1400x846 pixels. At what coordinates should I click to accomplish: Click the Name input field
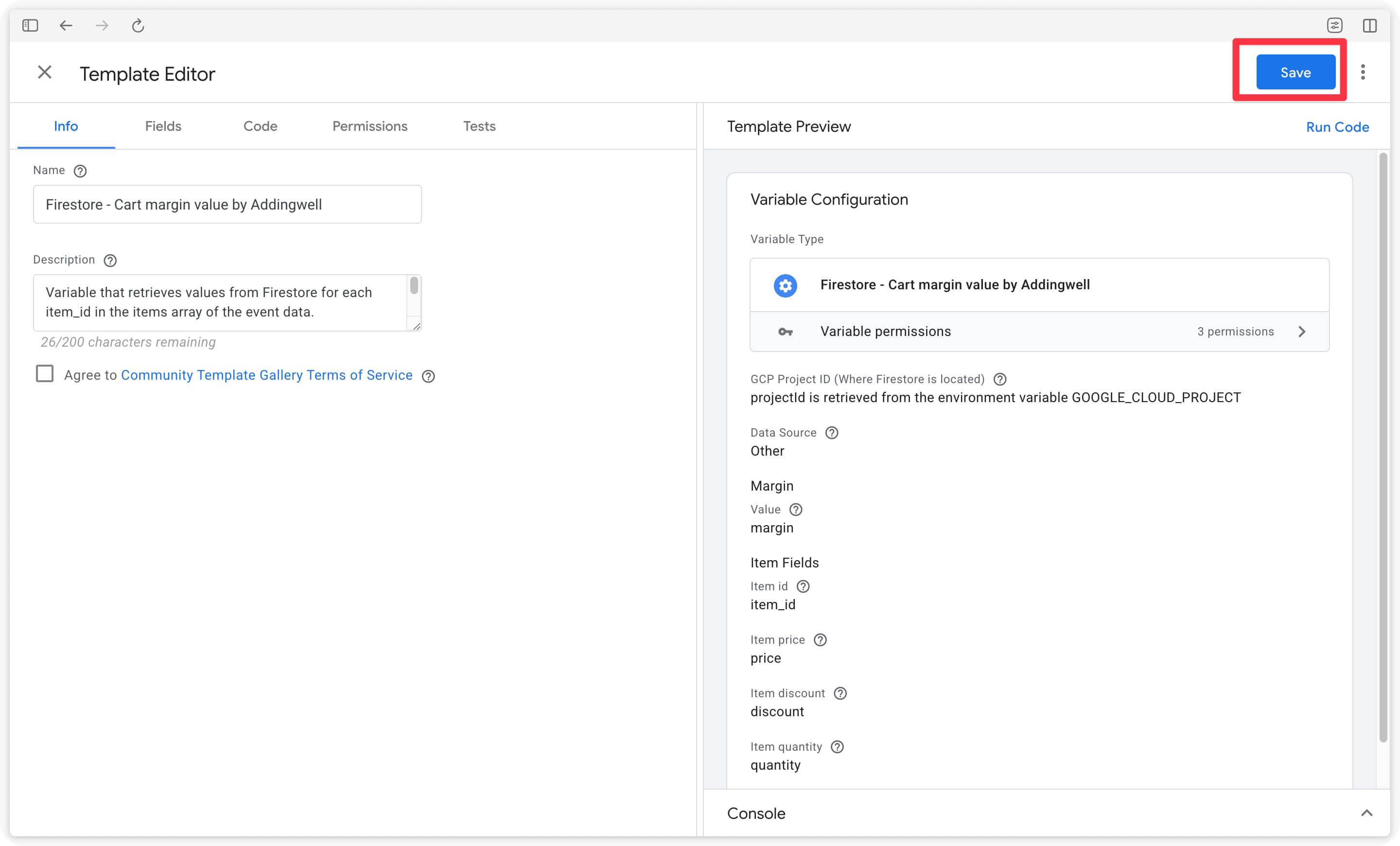[227, 205]
